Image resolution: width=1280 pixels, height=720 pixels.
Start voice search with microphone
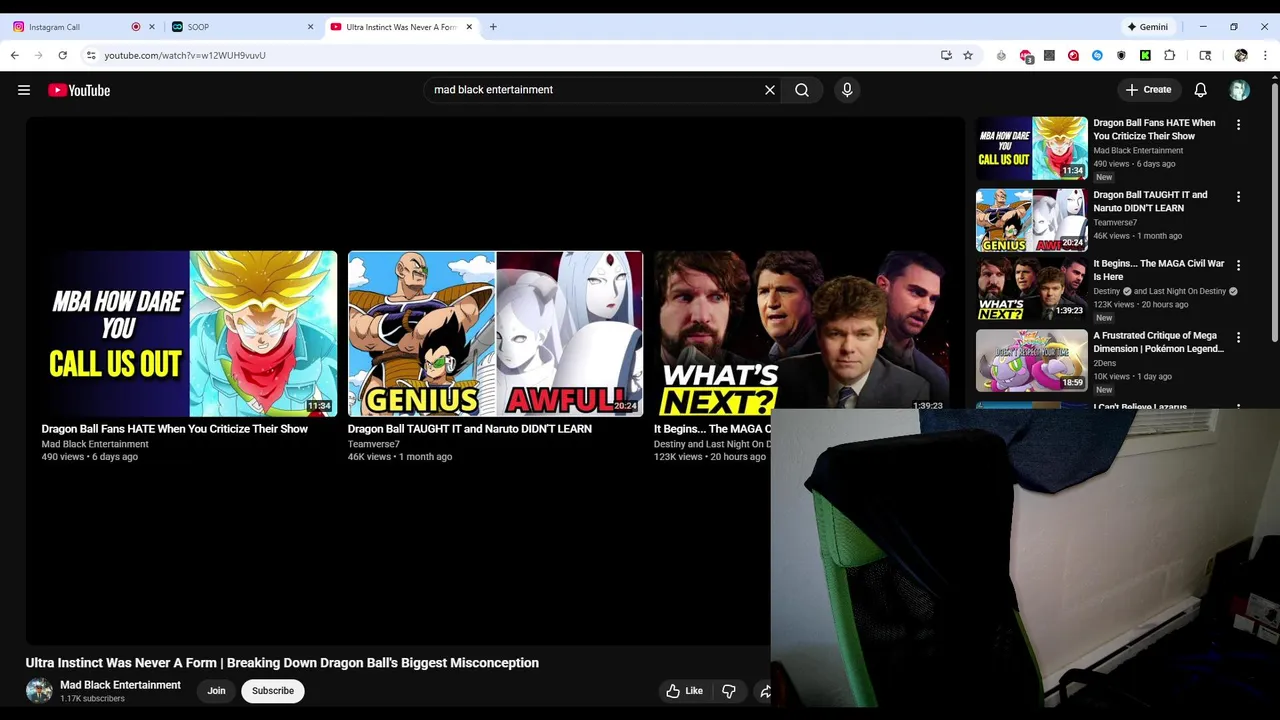tap(847, 90)
